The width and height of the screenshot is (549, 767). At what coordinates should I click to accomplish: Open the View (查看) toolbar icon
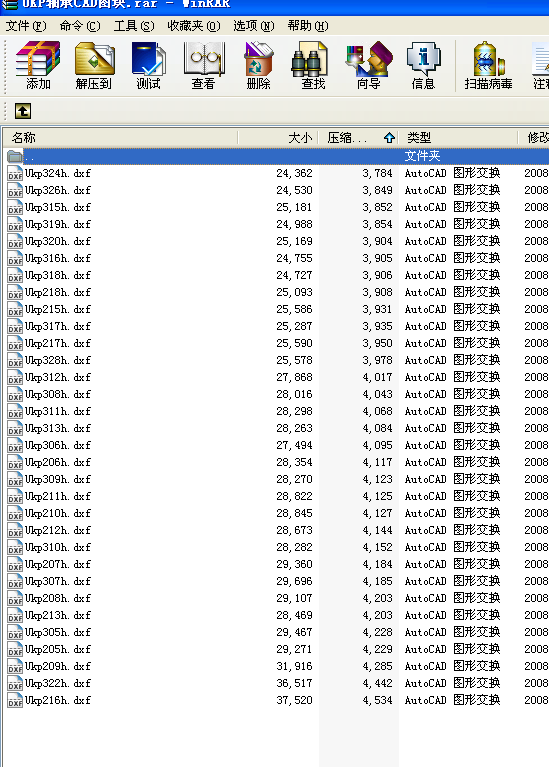coord(204,66)
